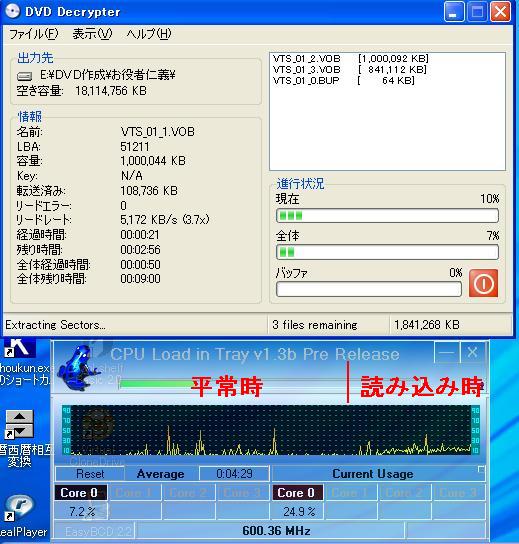Open the 表示(V) menu
The height and width of the screenshot is (544, 519).
pos(92,34)
